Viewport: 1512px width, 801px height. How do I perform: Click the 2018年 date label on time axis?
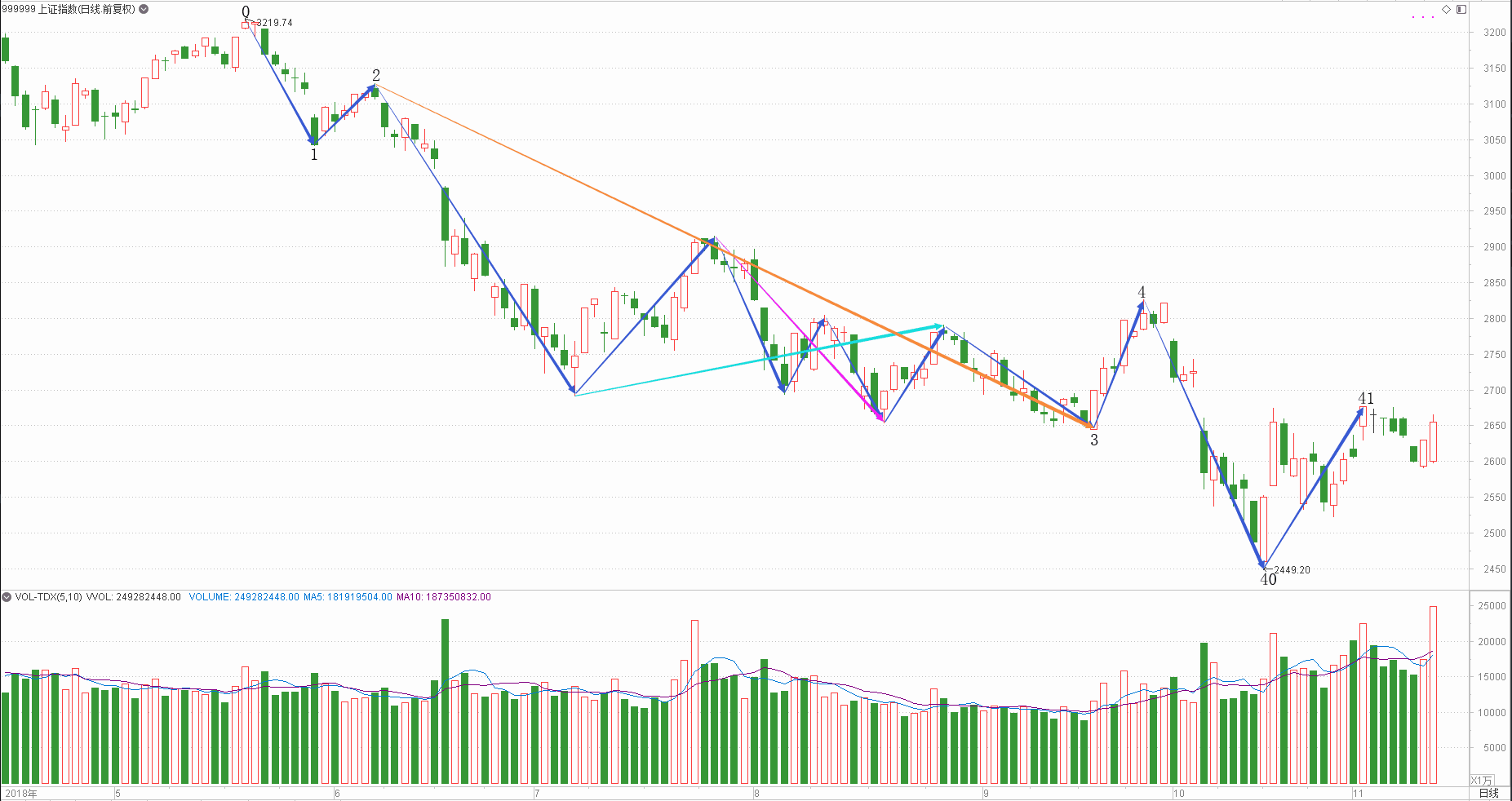click(20, 793)
